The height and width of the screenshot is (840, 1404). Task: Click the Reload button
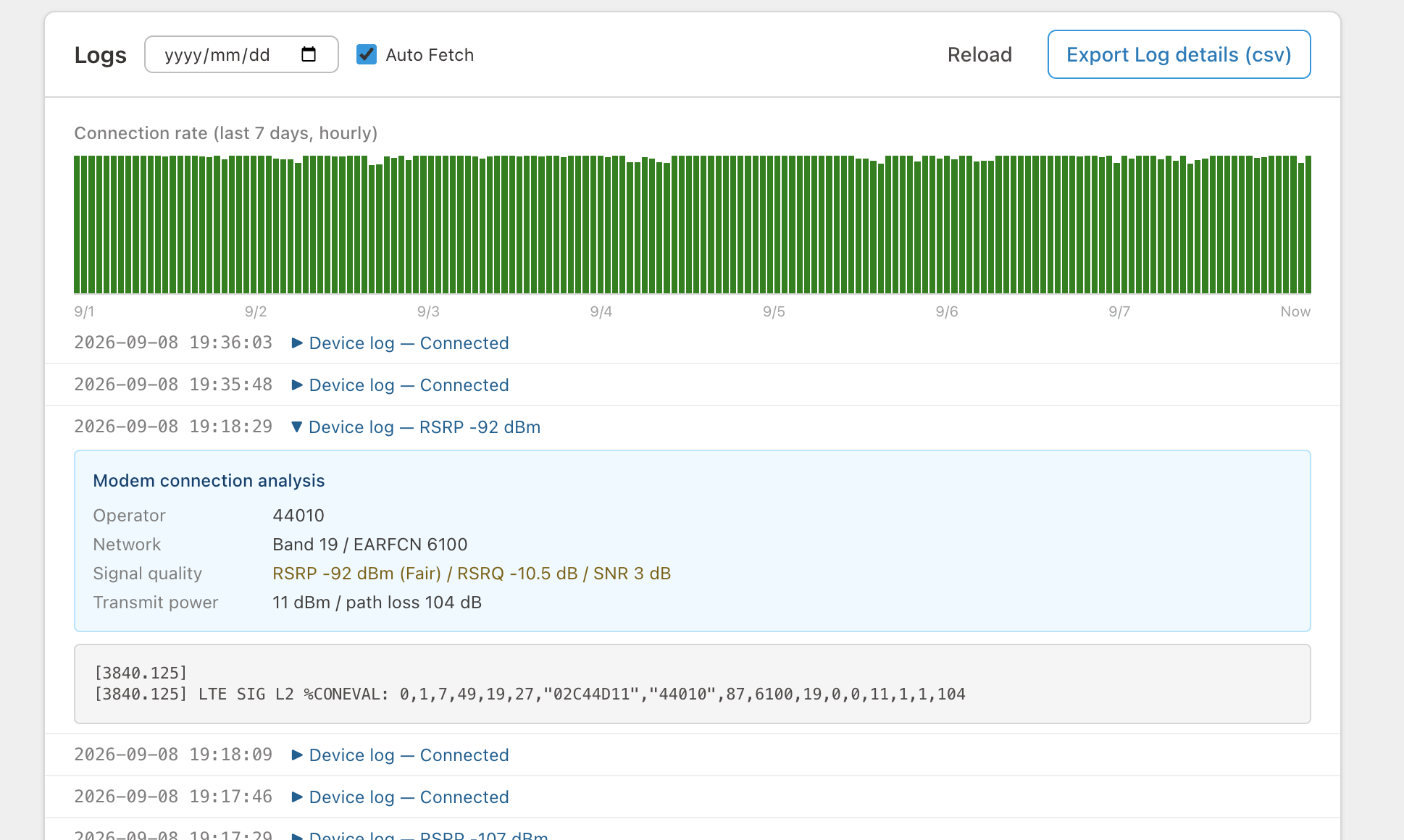point(979,54)
